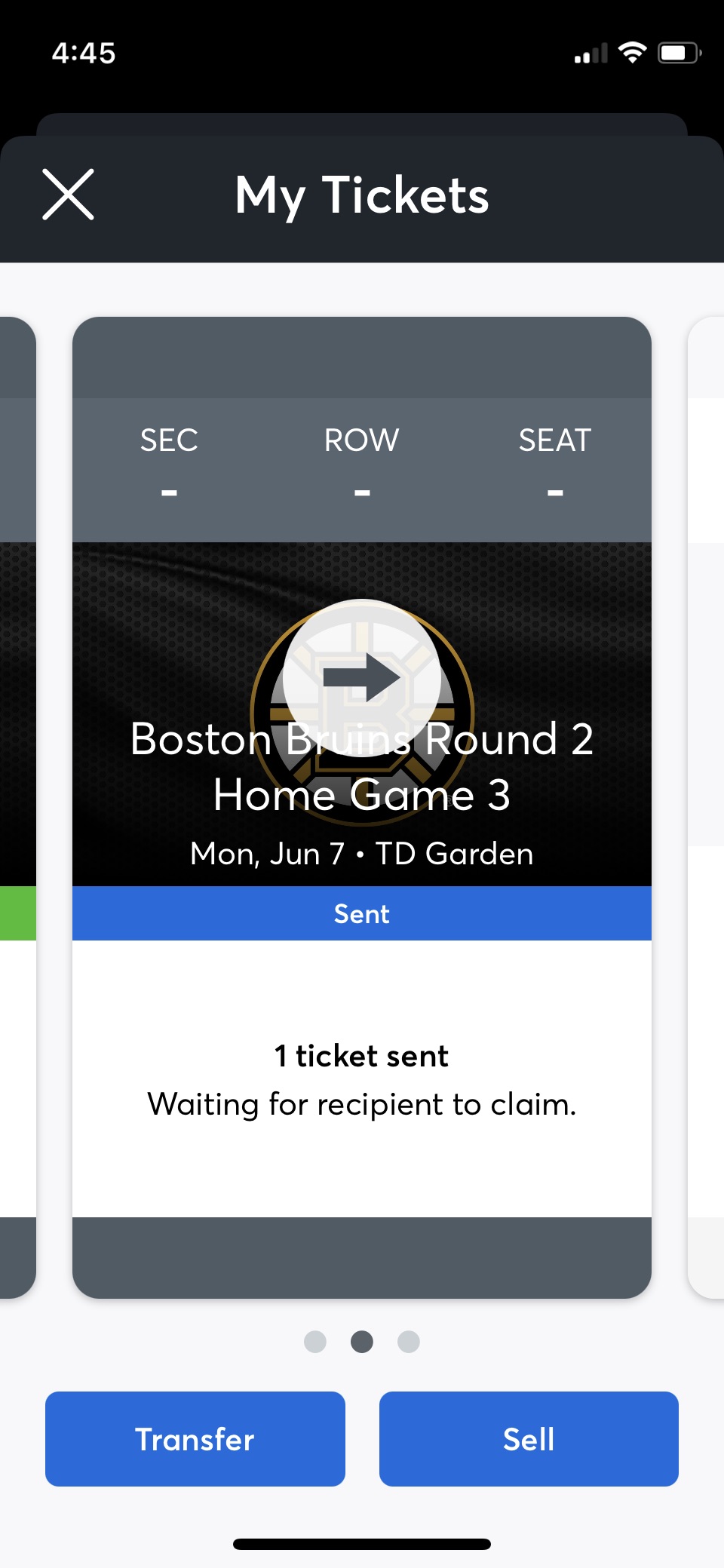Screen dimensions: 724x1568
Task: Show the next ticket card at right edge
Action: pyautogui.click(x=707, y=807)
